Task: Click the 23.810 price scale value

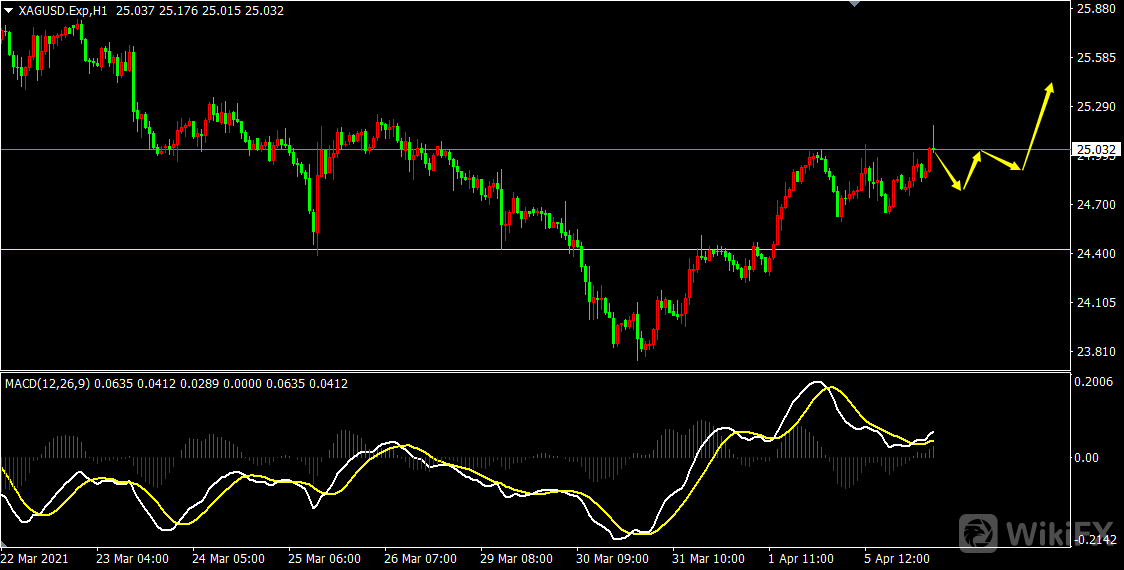Action: tap(1095, 352)
